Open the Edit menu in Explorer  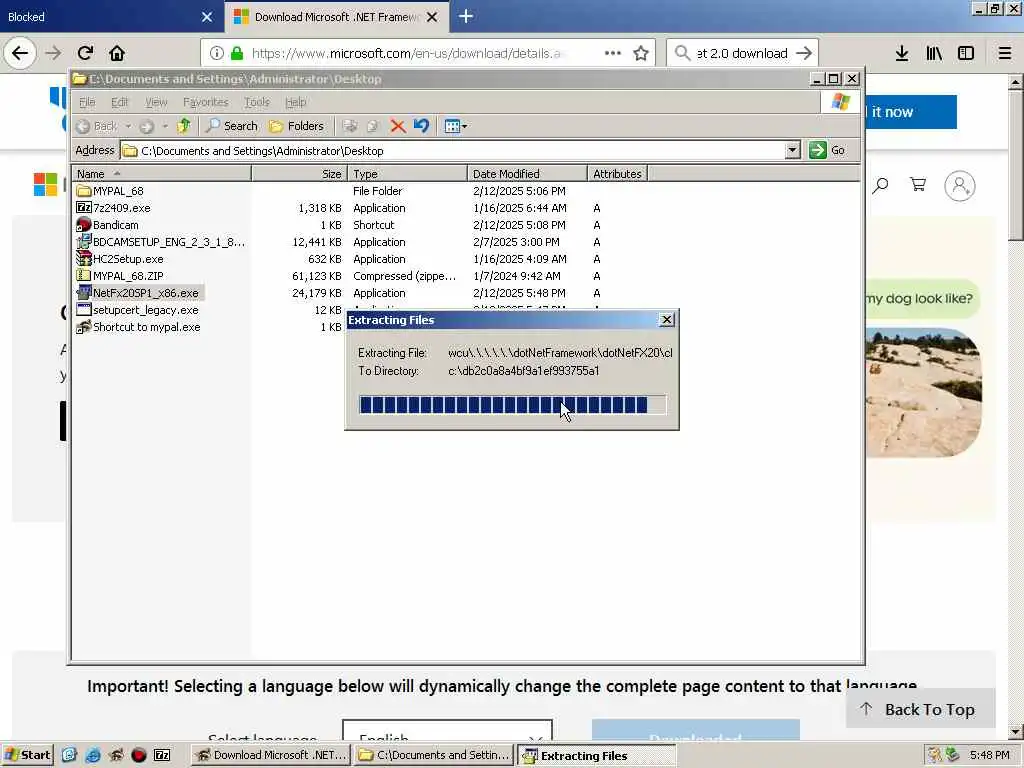pos(120,102)
